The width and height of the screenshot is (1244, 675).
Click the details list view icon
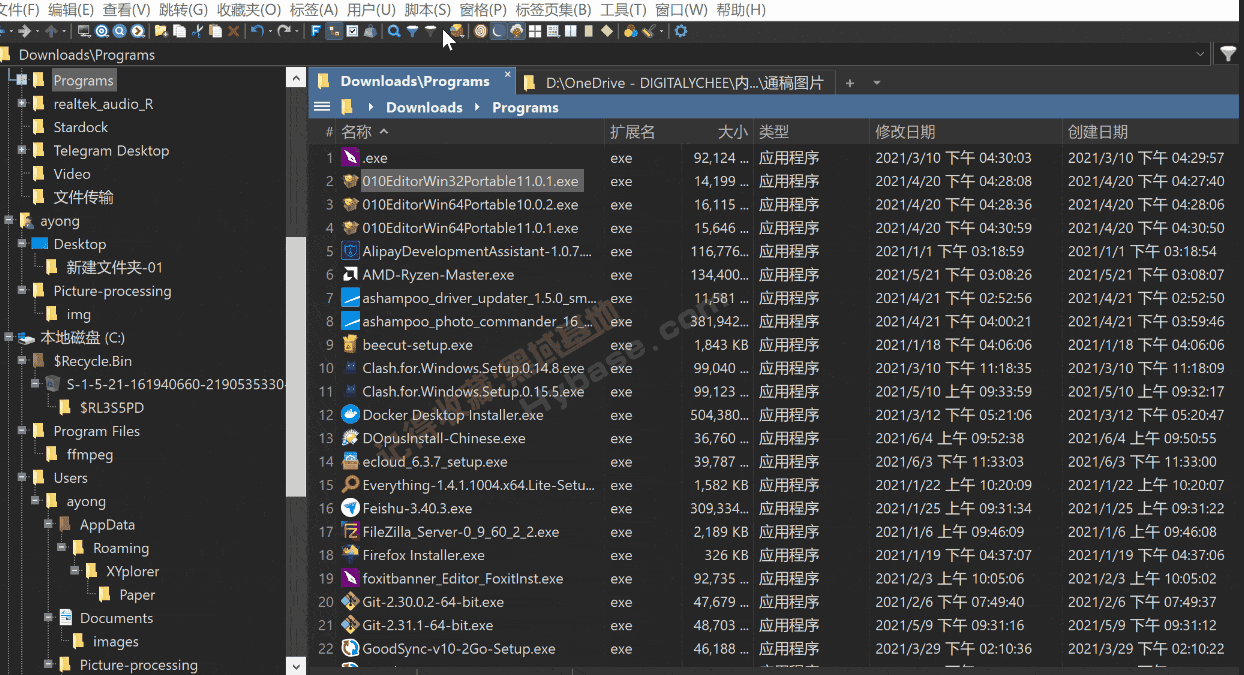pyautogui.click(x=553, y=31)
